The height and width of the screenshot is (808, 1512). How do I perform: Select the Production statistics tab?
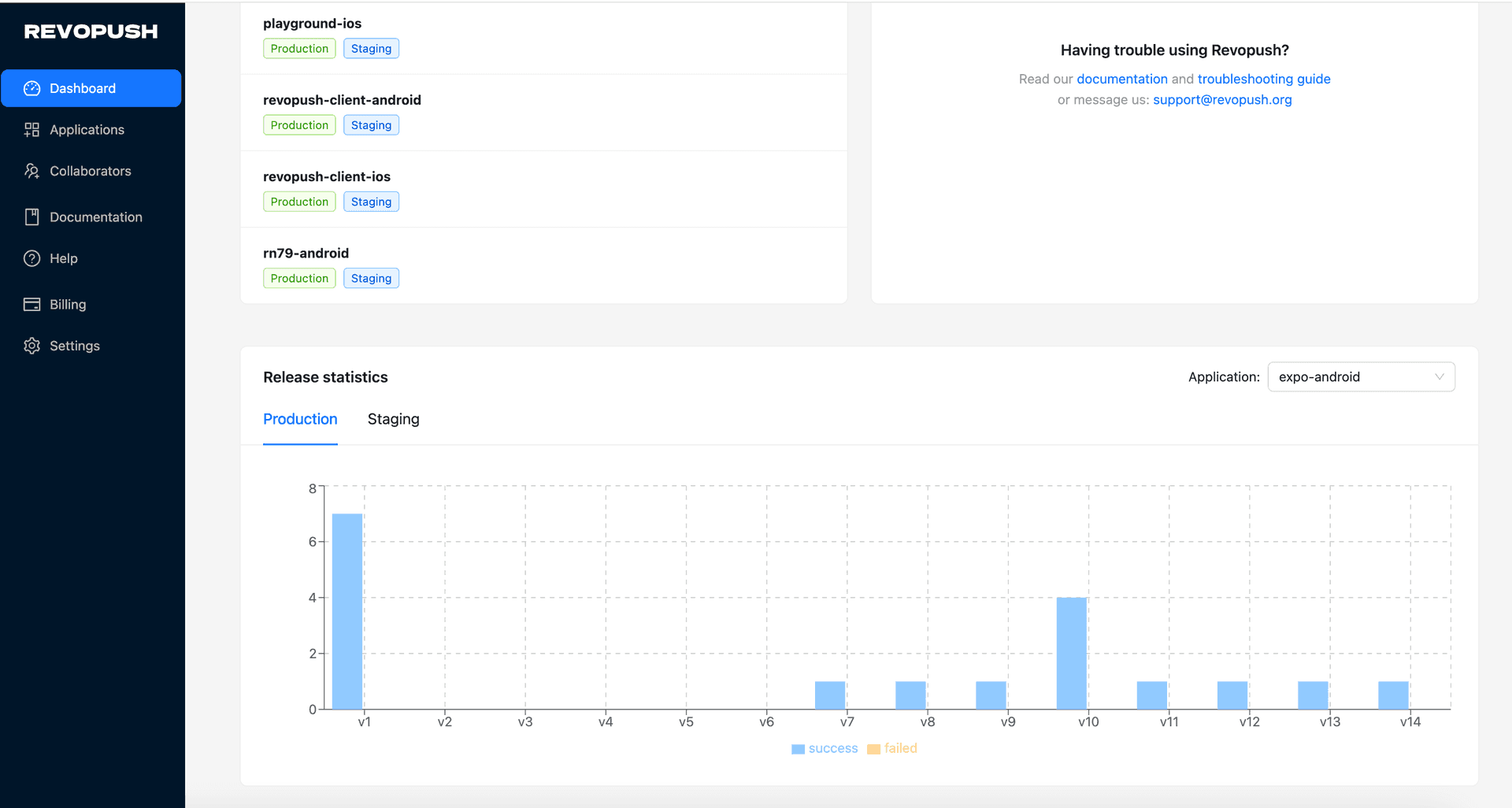point(300,420)
